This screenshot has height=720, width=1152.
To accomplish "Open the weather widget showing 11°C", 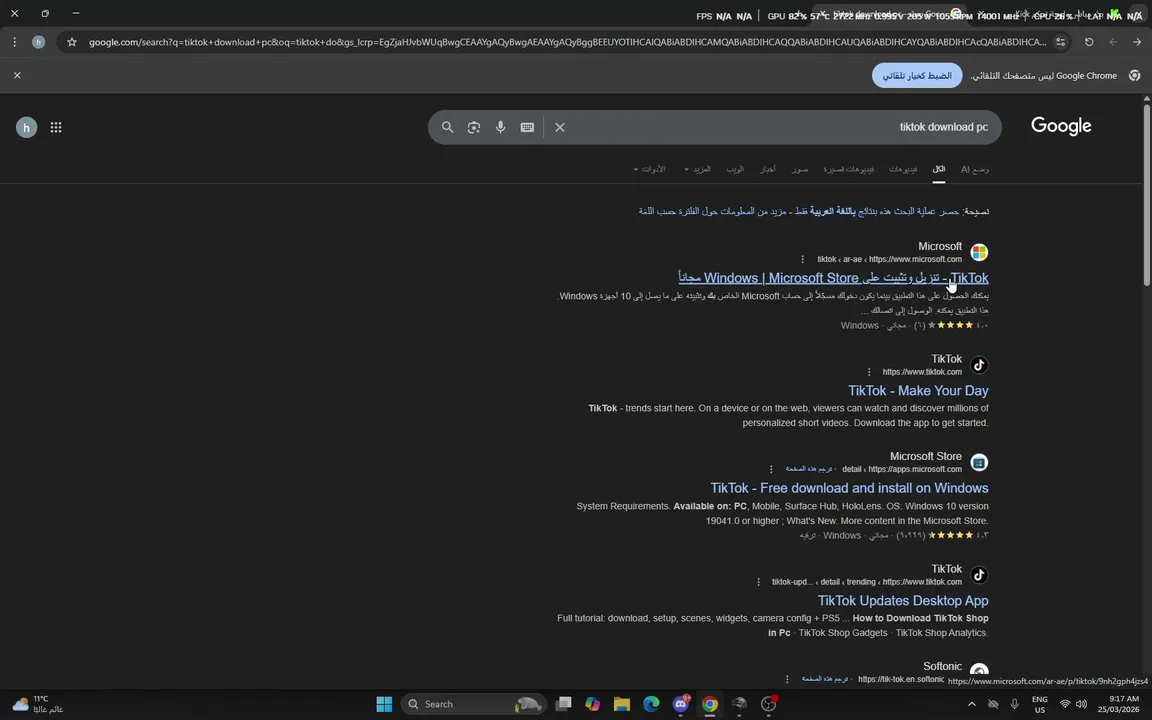I will coord(37,704).
